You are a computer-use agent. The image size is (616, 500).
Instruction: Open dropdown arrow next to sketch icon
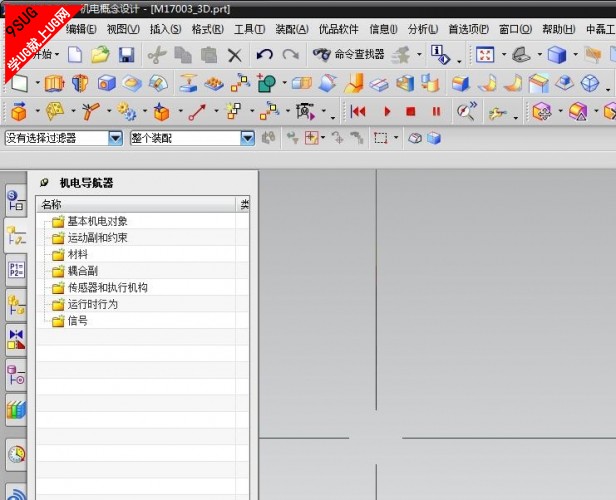click(x=38, y=83)
